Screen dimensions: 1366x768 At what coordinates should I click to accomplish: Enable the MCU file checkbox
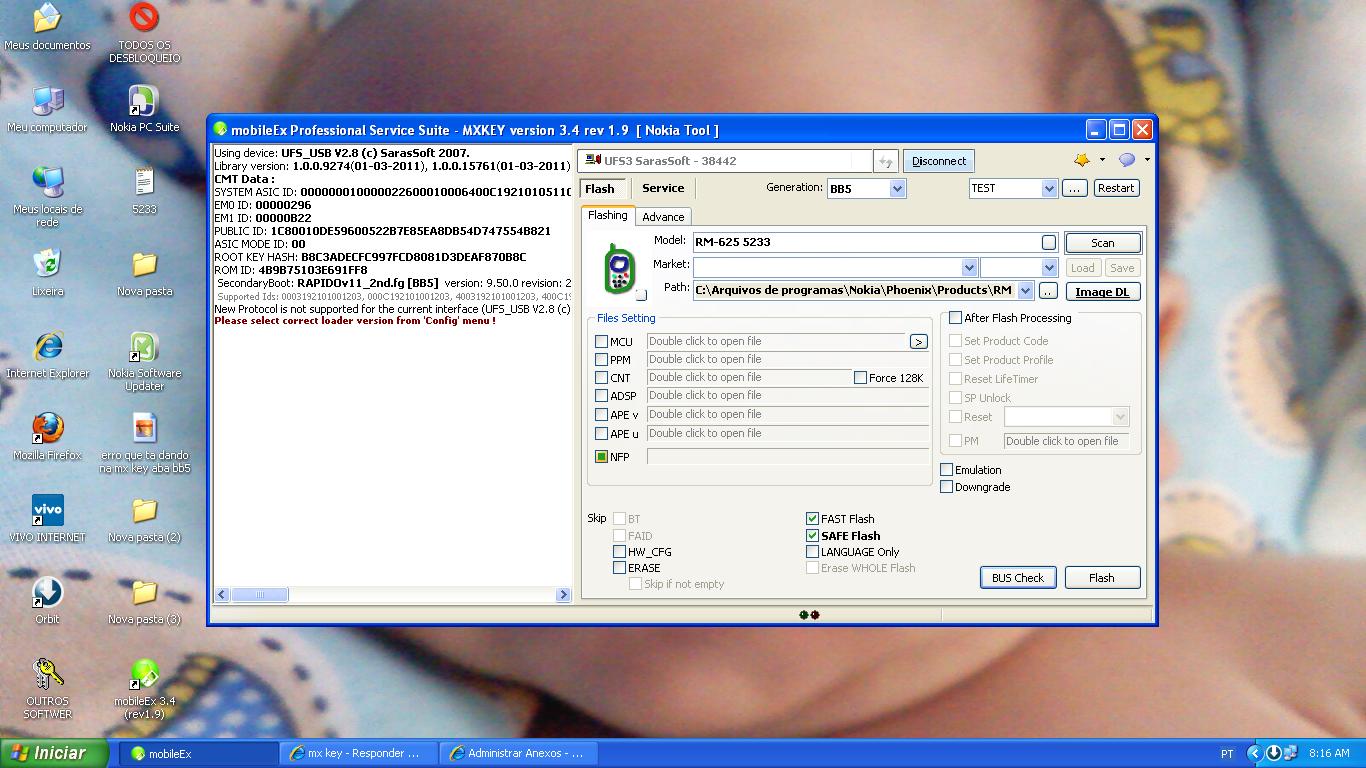[601, 342]
